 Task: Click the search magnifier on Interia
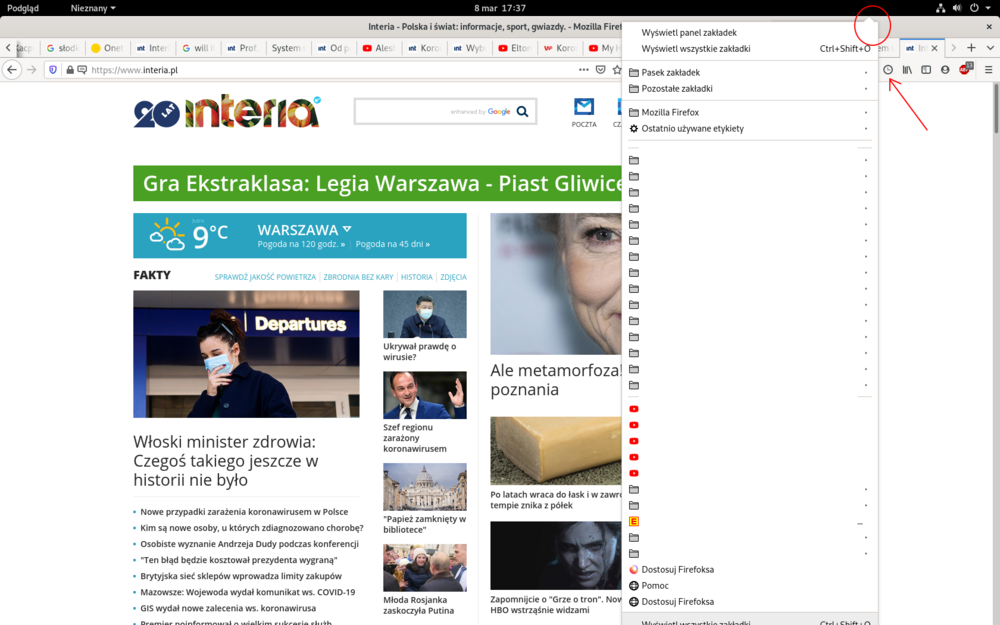tap(522, 112)
